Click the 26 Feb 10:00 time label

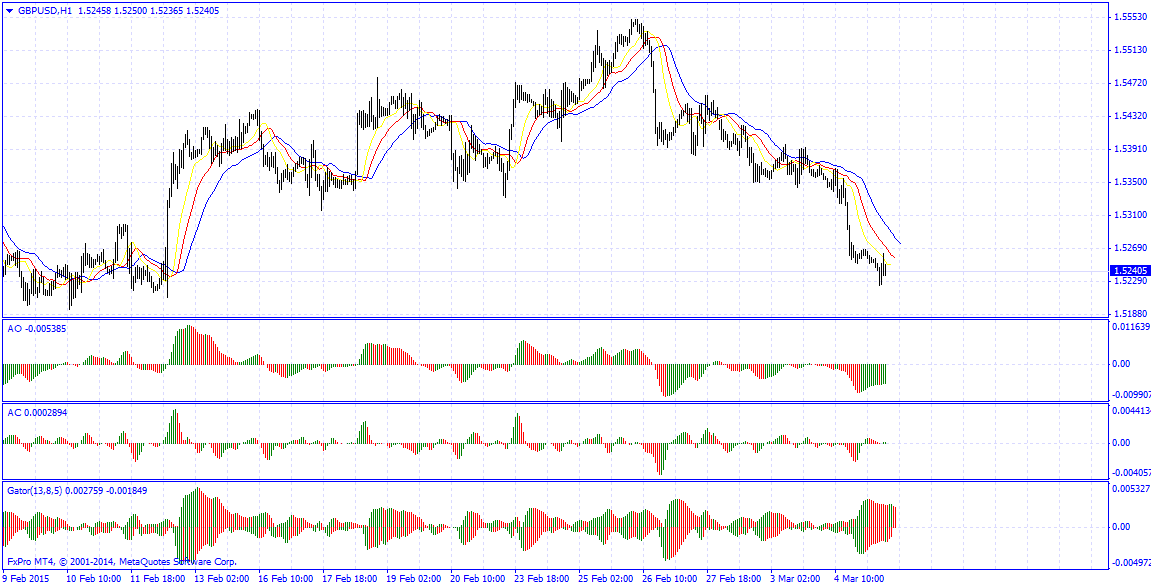click(x=671, y=579)
